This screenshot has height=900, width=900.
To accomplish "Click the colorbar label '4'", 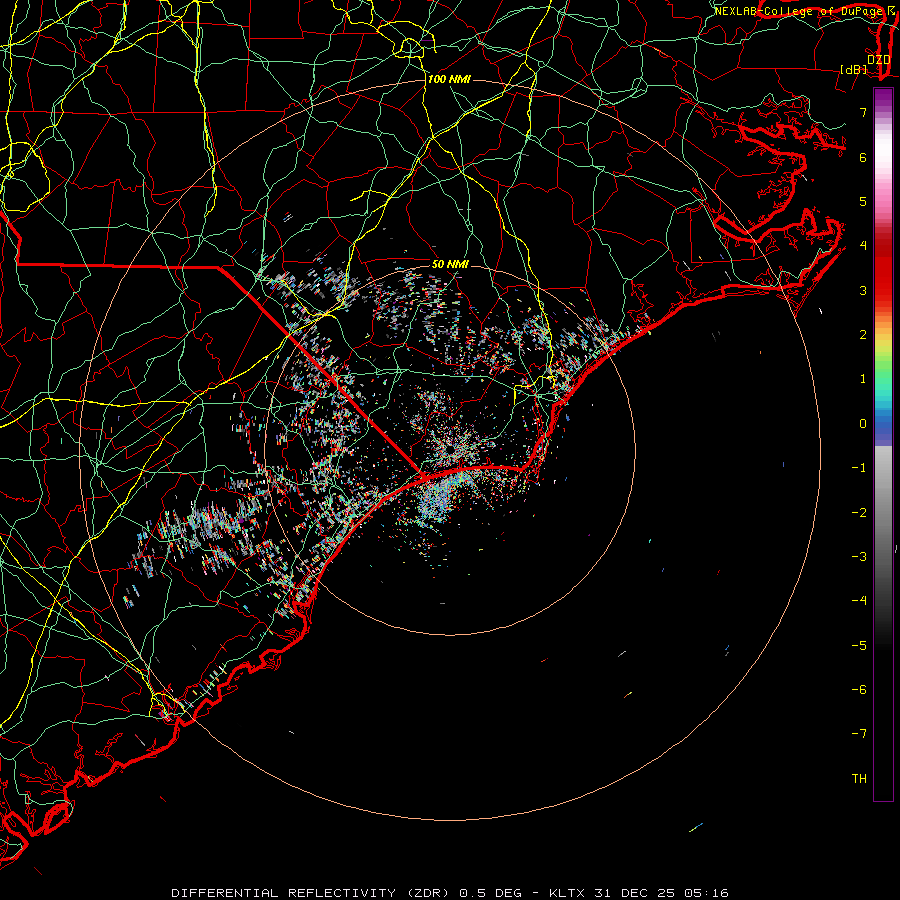I will [x=863, y=246].
